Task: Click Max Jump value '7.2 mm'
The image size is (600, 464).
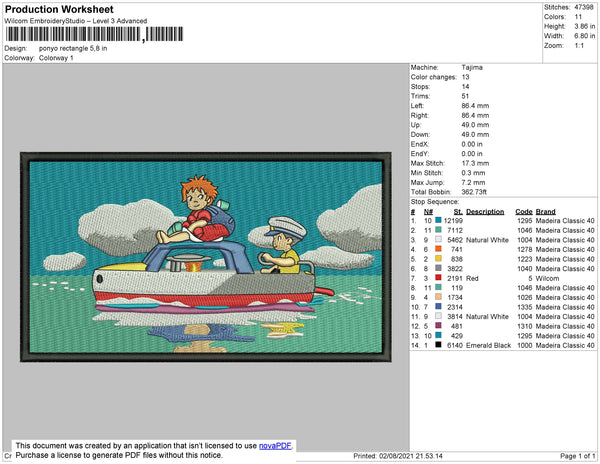Action: coord(473,182)
